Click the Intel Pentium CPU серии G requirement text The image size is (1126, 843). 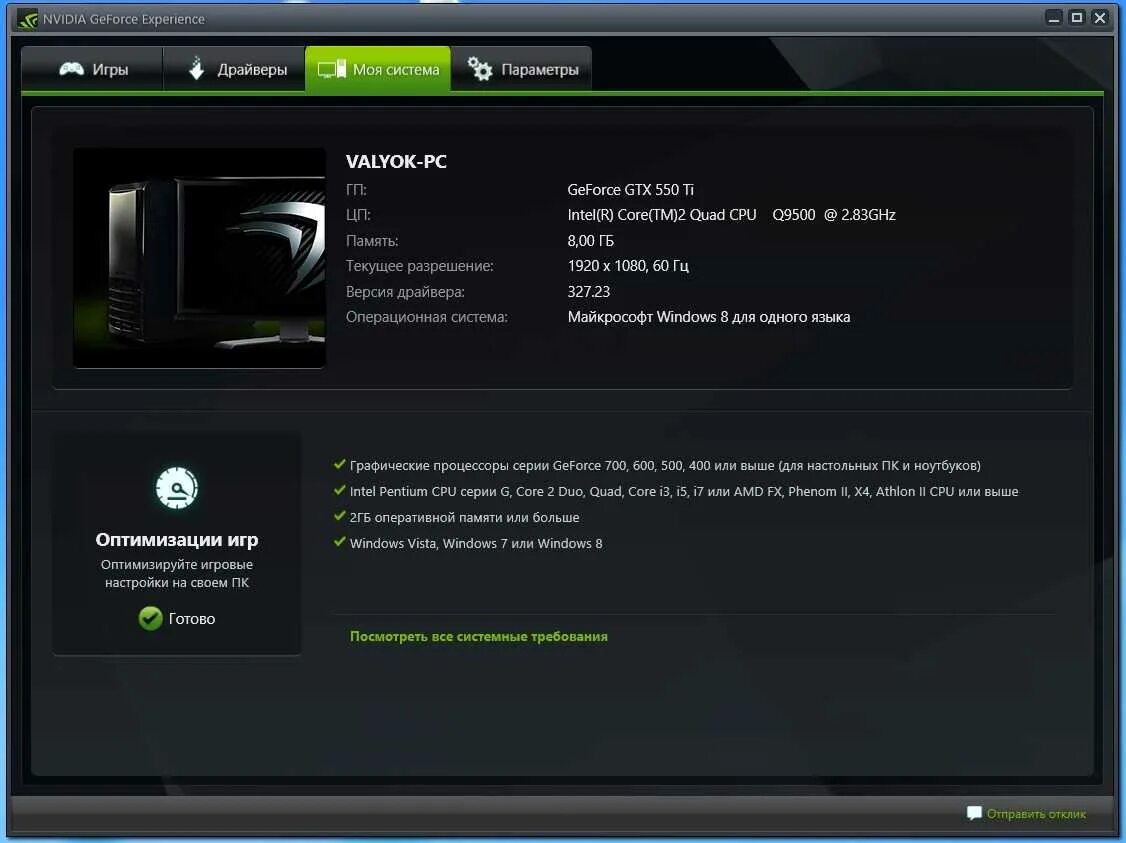684,491
